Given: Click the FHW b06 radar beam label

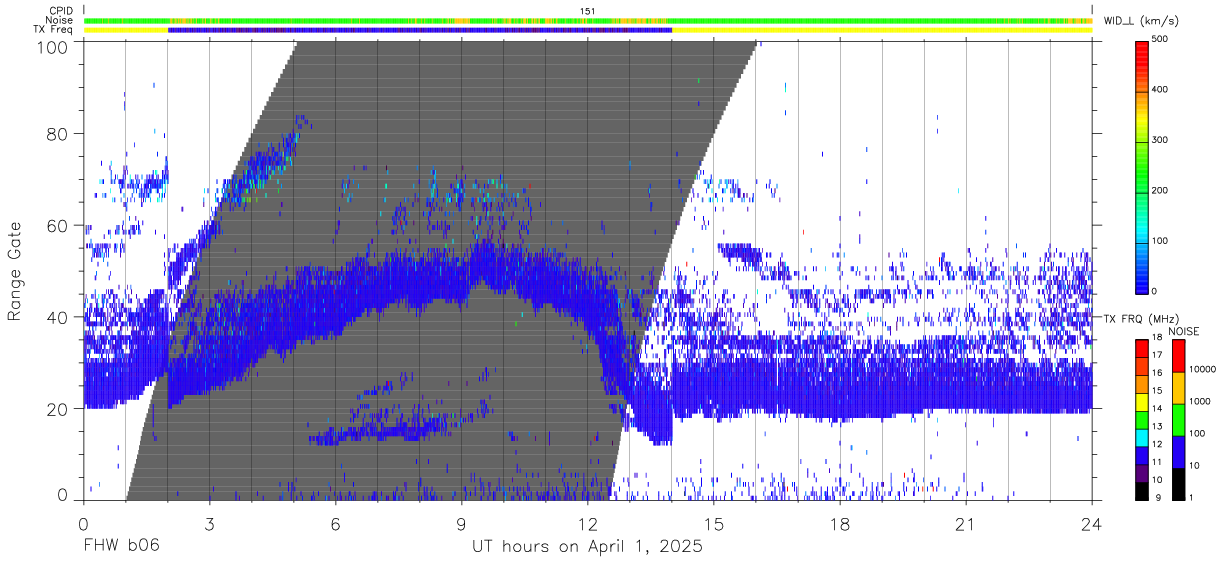Looking at the screenshot, I should pyautogui.click(x=120, y=547).
